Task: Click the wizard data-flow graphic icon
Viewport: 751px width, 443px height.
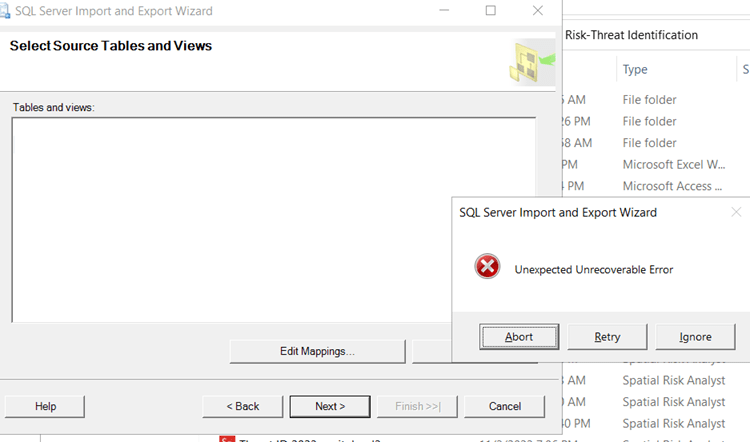Action: coord(532,63)
